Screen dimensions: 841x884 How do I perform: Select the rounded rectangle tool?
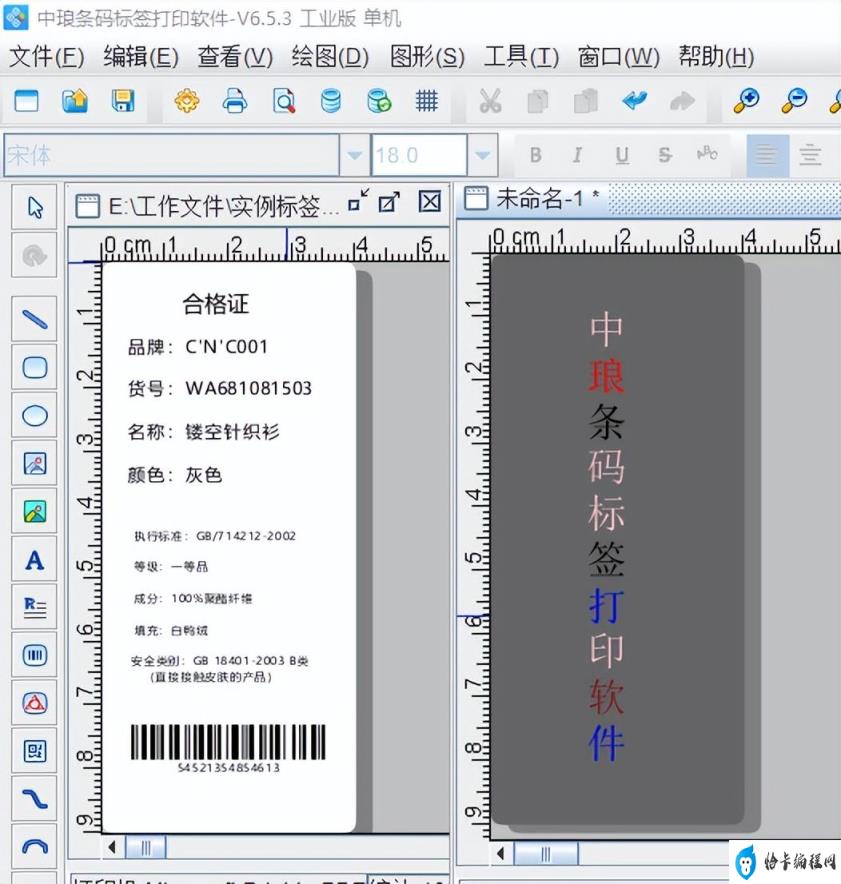pyautogui.click(x=35, y=368)
